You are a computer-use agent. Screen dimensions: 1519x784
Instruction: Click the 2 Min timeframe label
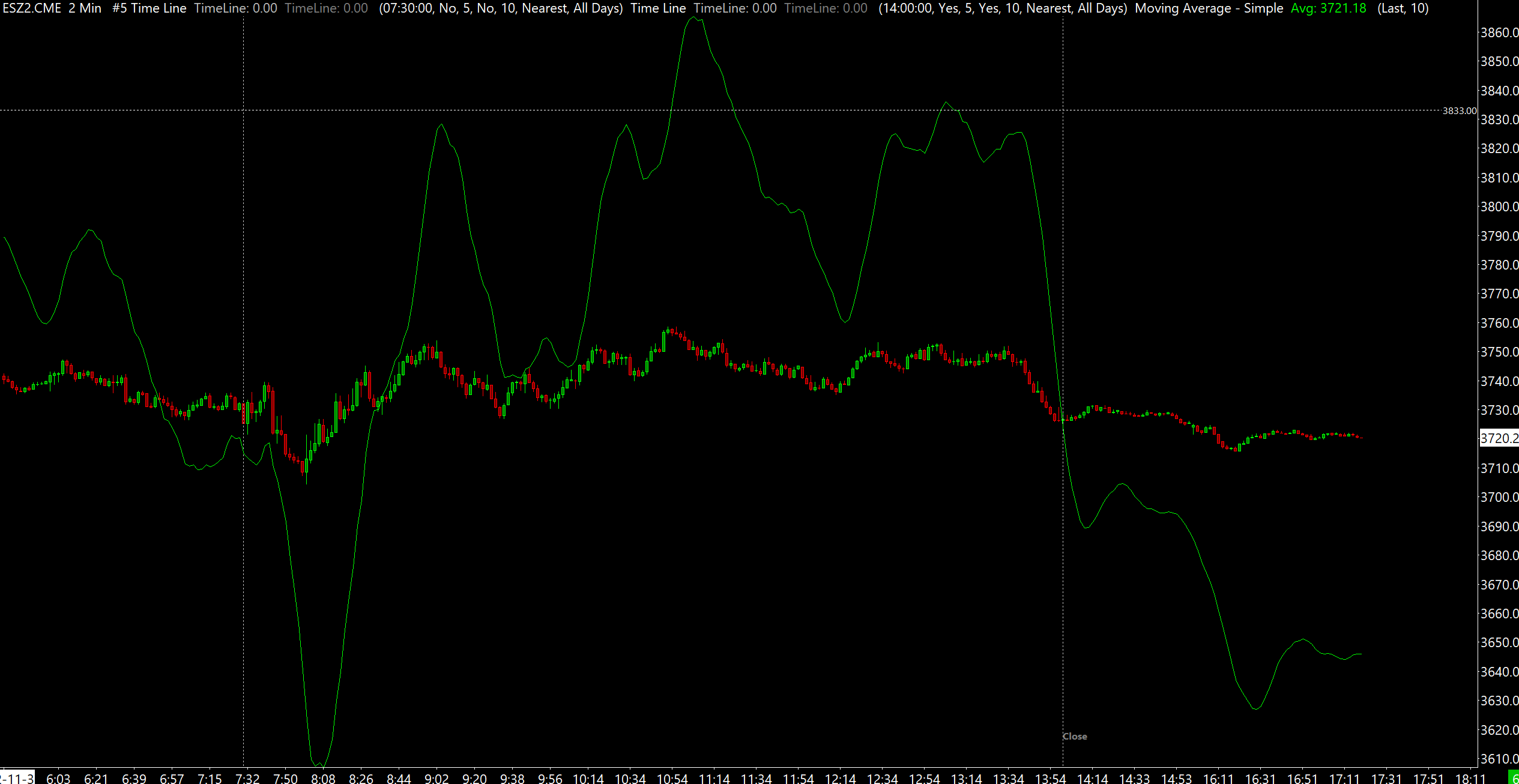pos(85,8)
